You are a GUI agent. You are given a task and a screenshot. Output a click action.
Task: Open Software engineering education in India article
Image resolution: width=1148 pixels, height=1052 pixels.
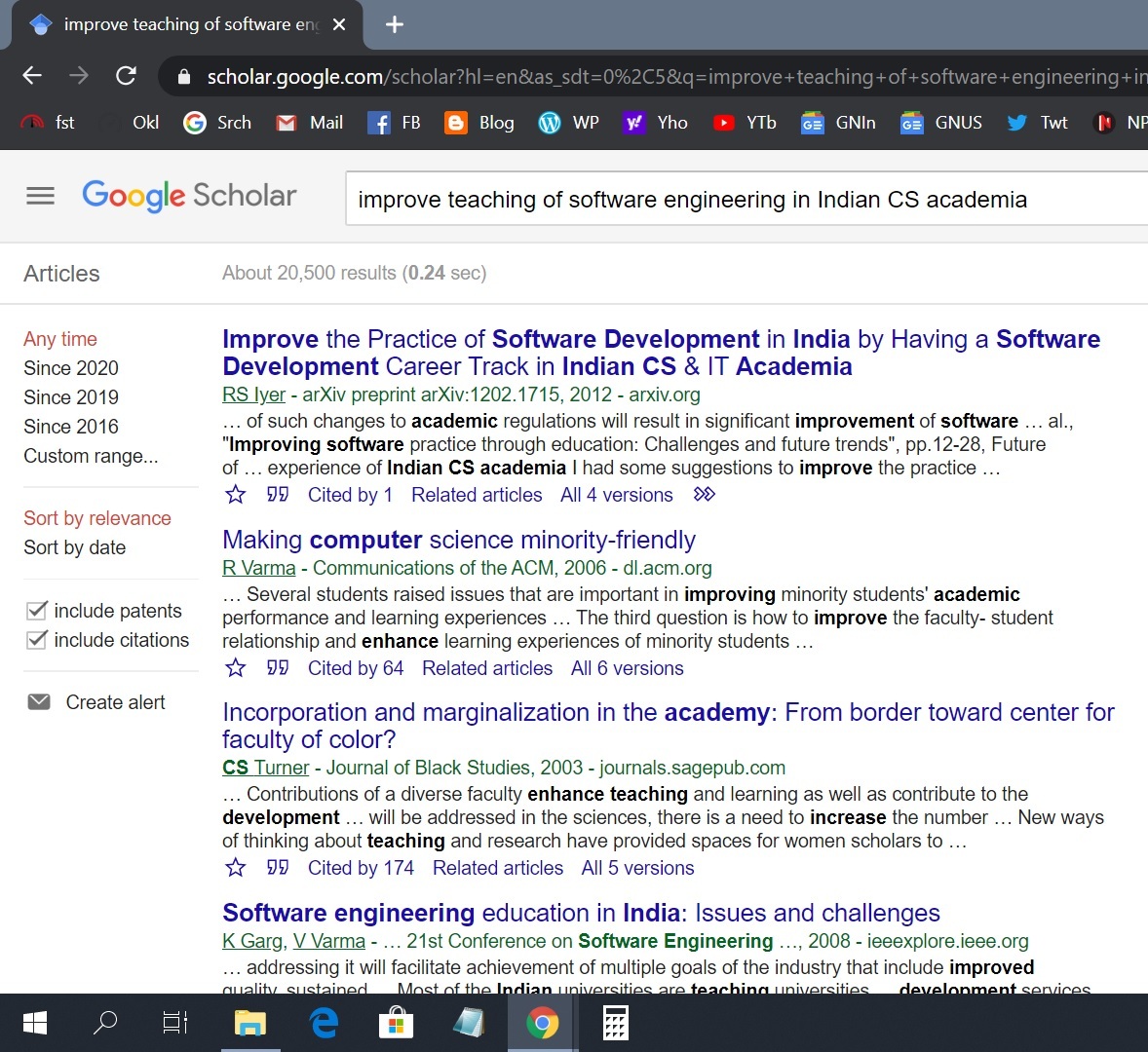click(x=581, y=913)
